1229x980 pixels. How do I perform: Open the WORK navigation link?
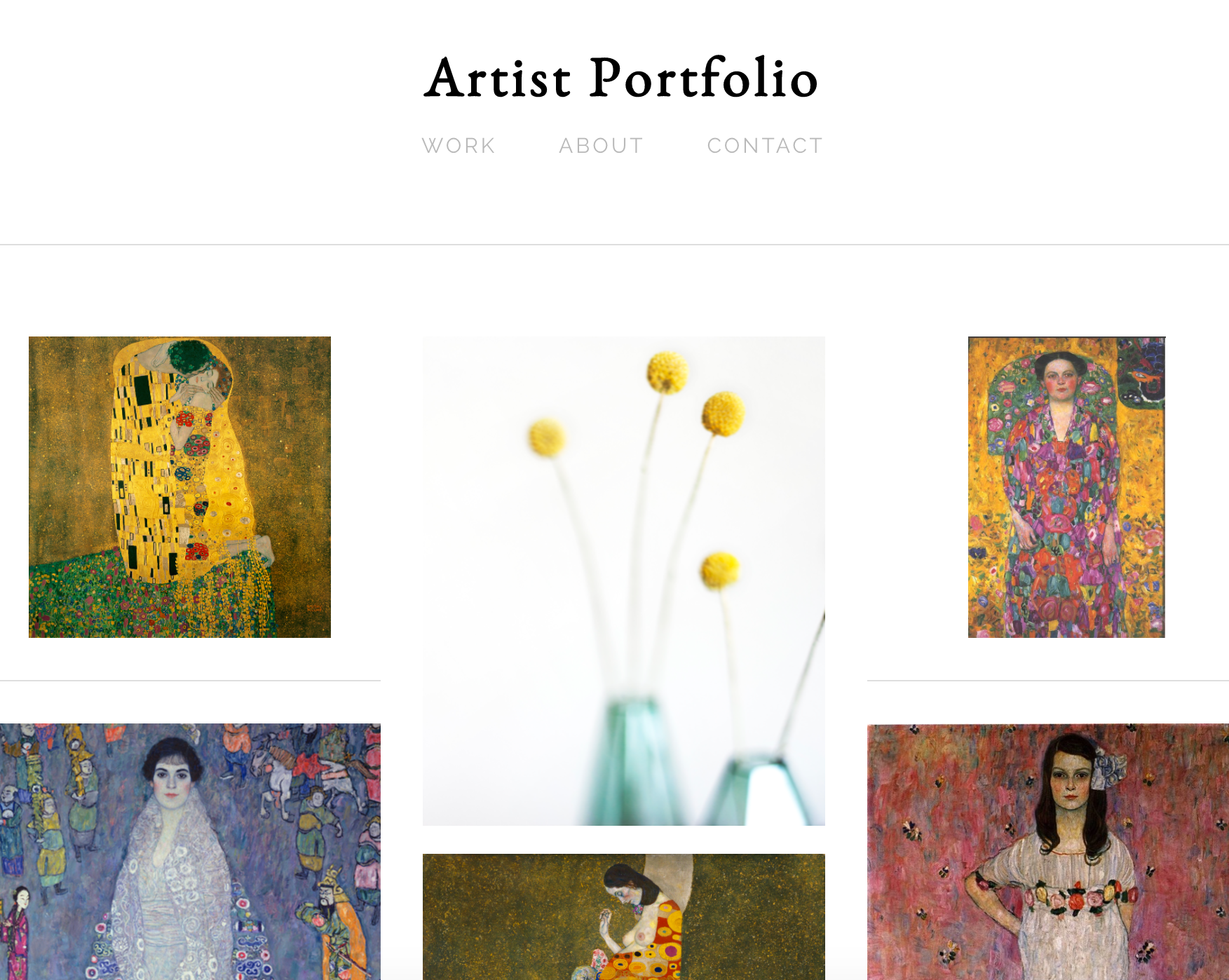459,146
